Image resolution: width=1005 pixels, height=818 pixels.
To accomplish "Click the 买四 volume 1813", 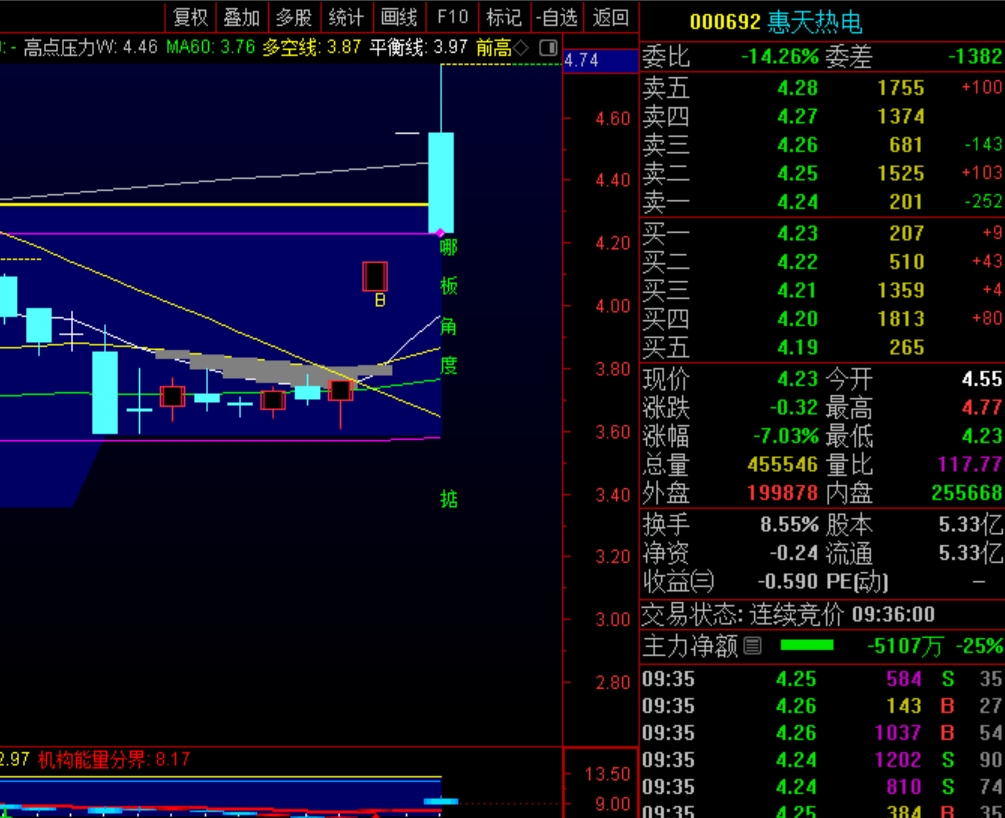I will click(x=901, y=319).
